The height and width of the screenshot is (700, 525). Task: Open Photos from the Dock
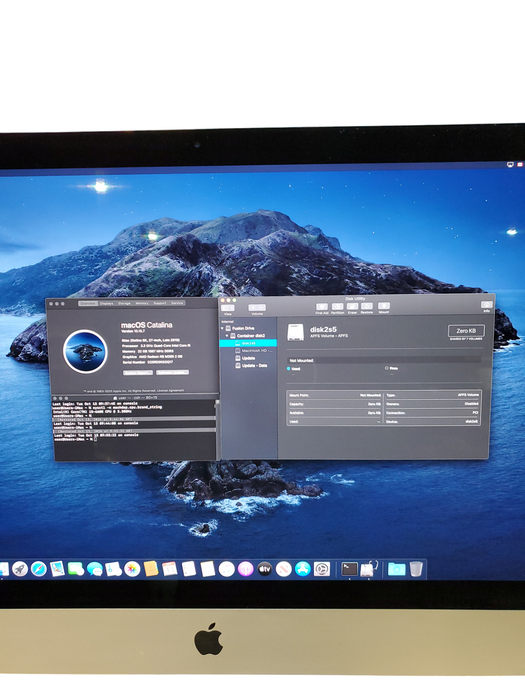[132, 569]
